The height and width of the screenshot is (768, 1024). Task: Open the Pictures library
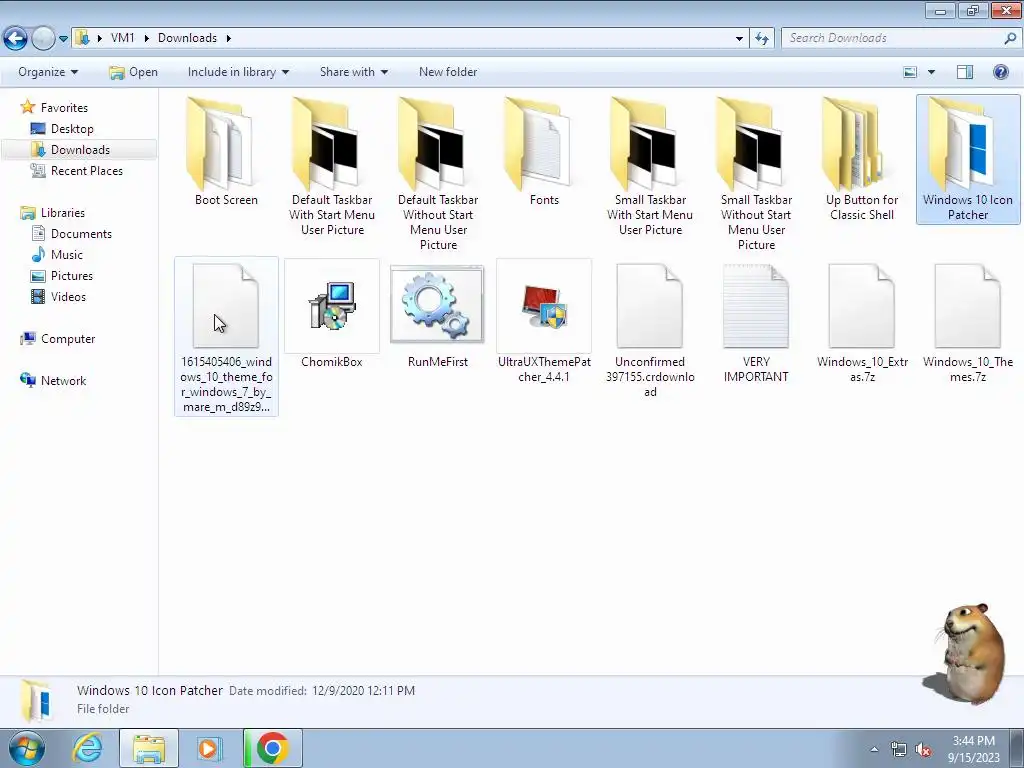click(72, 276)
